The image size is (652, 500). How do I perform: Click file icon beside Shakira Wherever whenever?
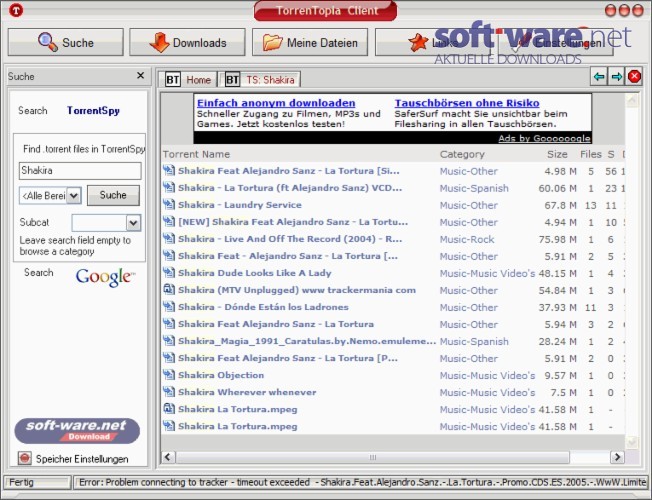click(x=168, y=391)
